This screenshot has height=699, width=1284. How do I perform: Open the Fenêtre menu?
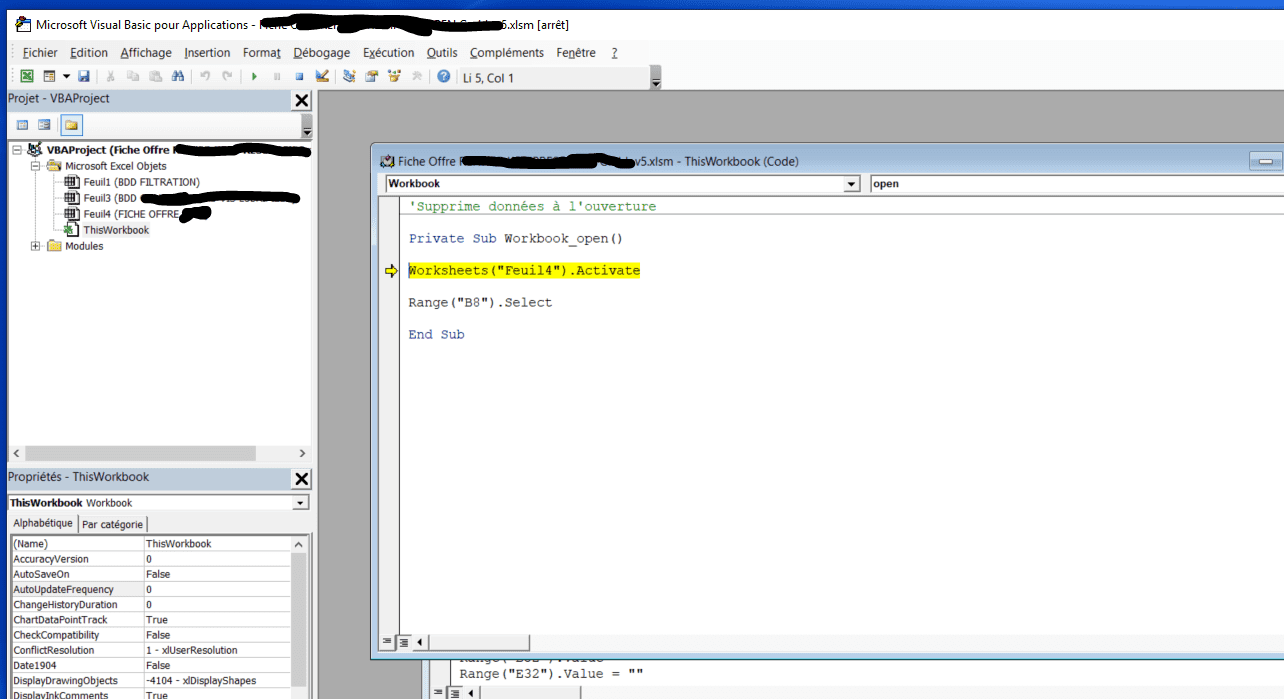click(576, 53)
